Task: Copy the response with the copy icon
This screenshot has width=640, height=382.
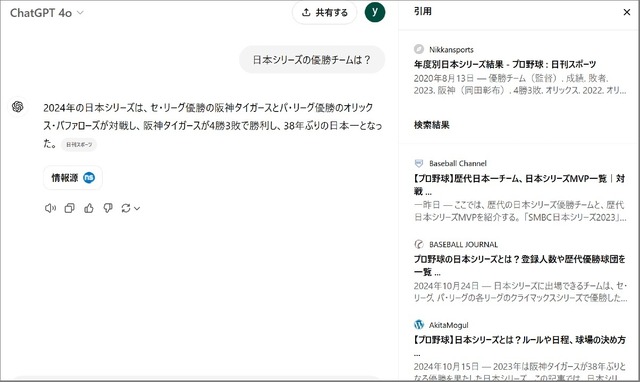Action: click(x=69, y=208)
